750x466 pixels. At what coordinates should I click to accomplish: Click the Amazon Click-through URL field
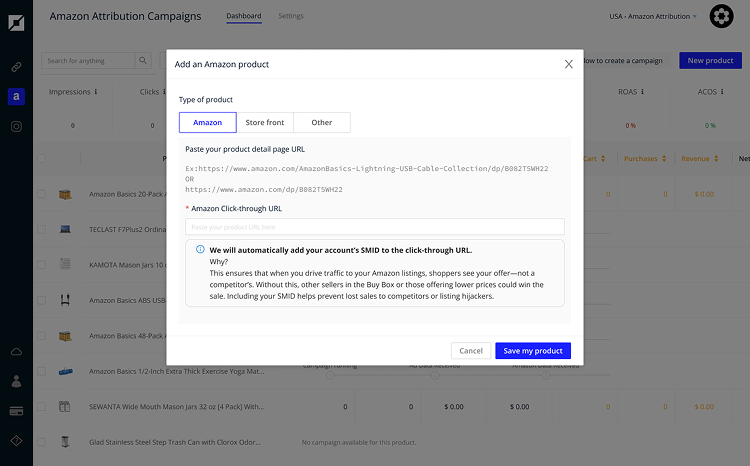375,227
